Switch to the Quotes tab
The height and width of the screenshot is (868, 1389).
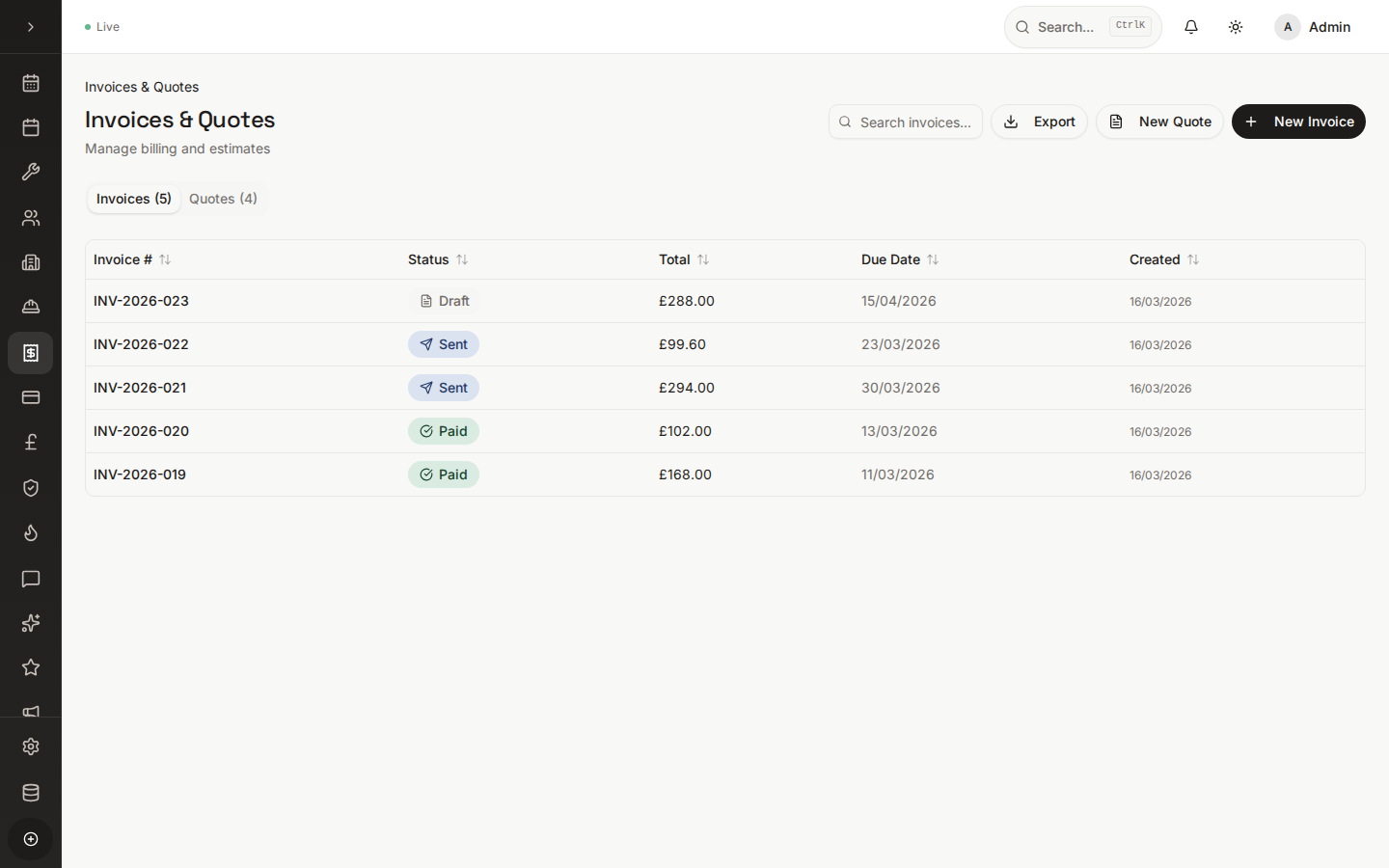click(x=223, y=199)
